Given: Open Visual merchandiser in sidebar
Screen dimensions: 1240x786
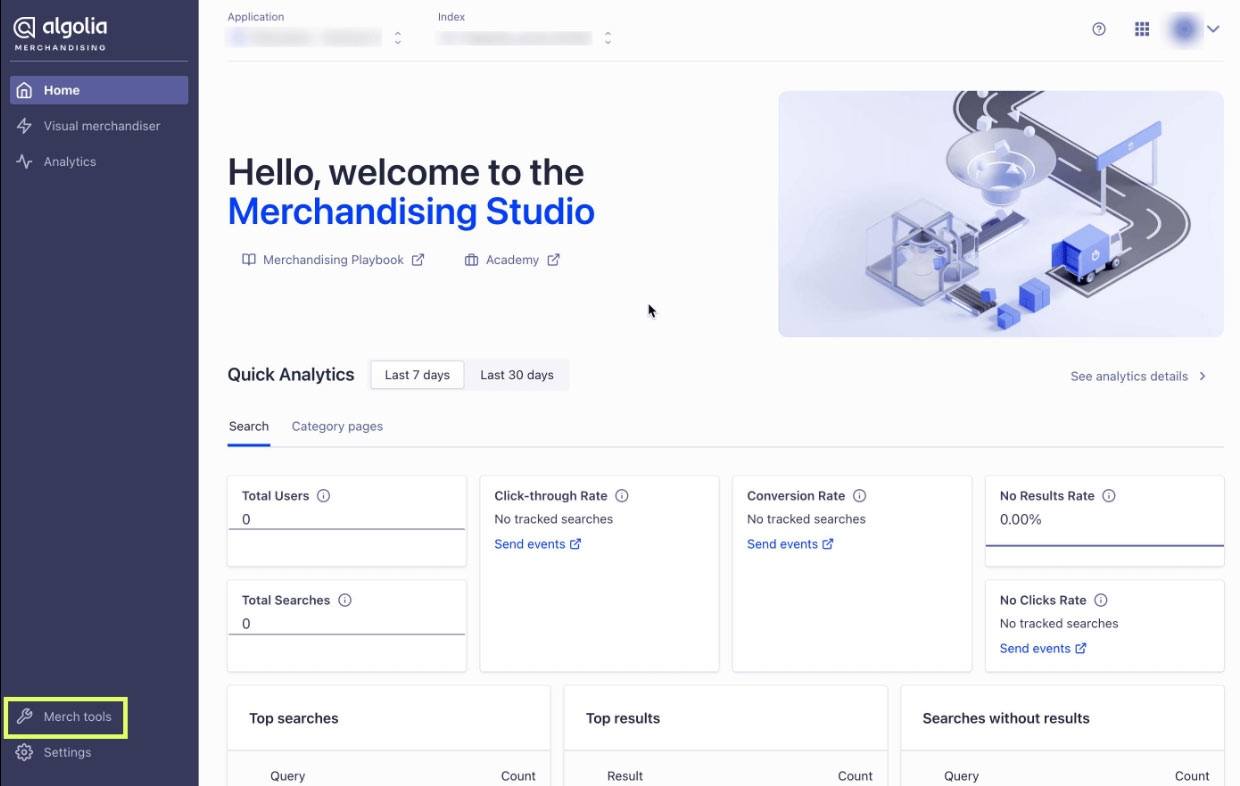Looking at the screenshot, I should pos(99,126).
